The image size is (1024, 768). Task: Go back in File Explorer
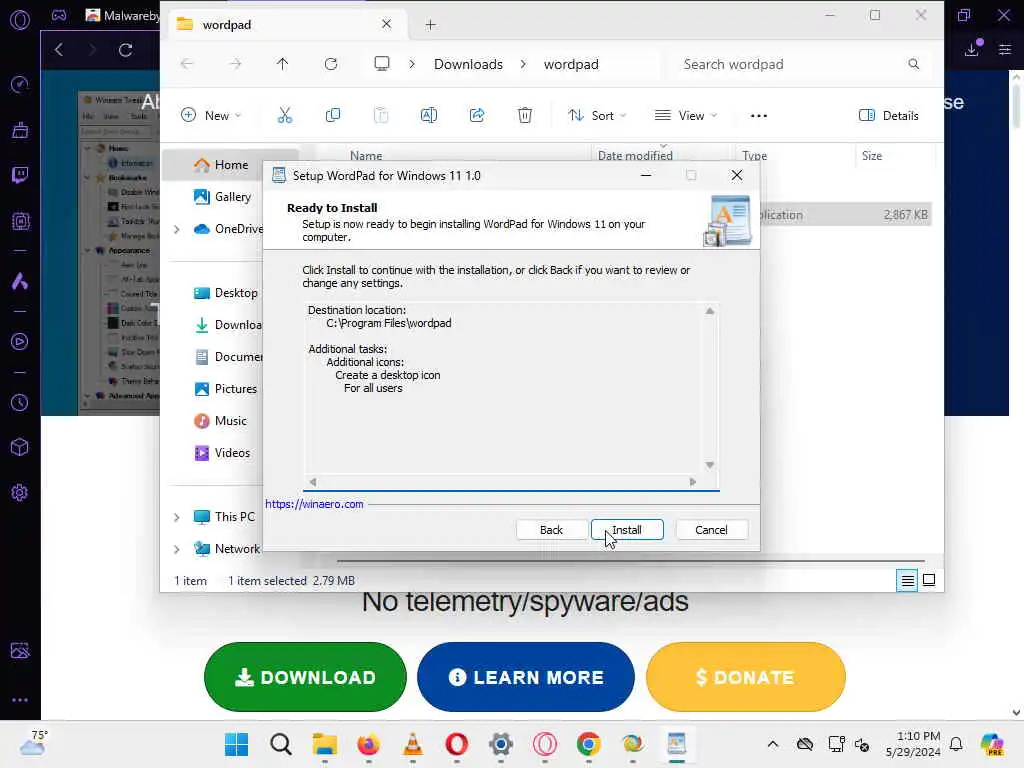[187, 64]
